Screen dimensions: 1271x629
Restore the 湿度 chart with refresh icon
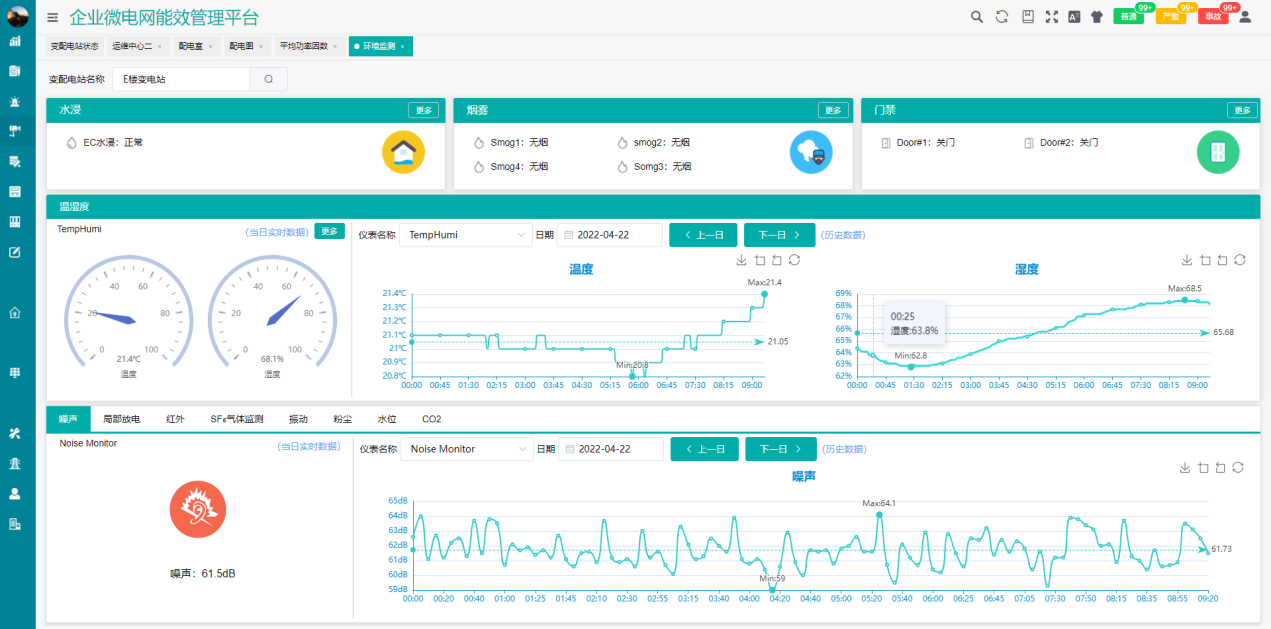pos(1240,260)
